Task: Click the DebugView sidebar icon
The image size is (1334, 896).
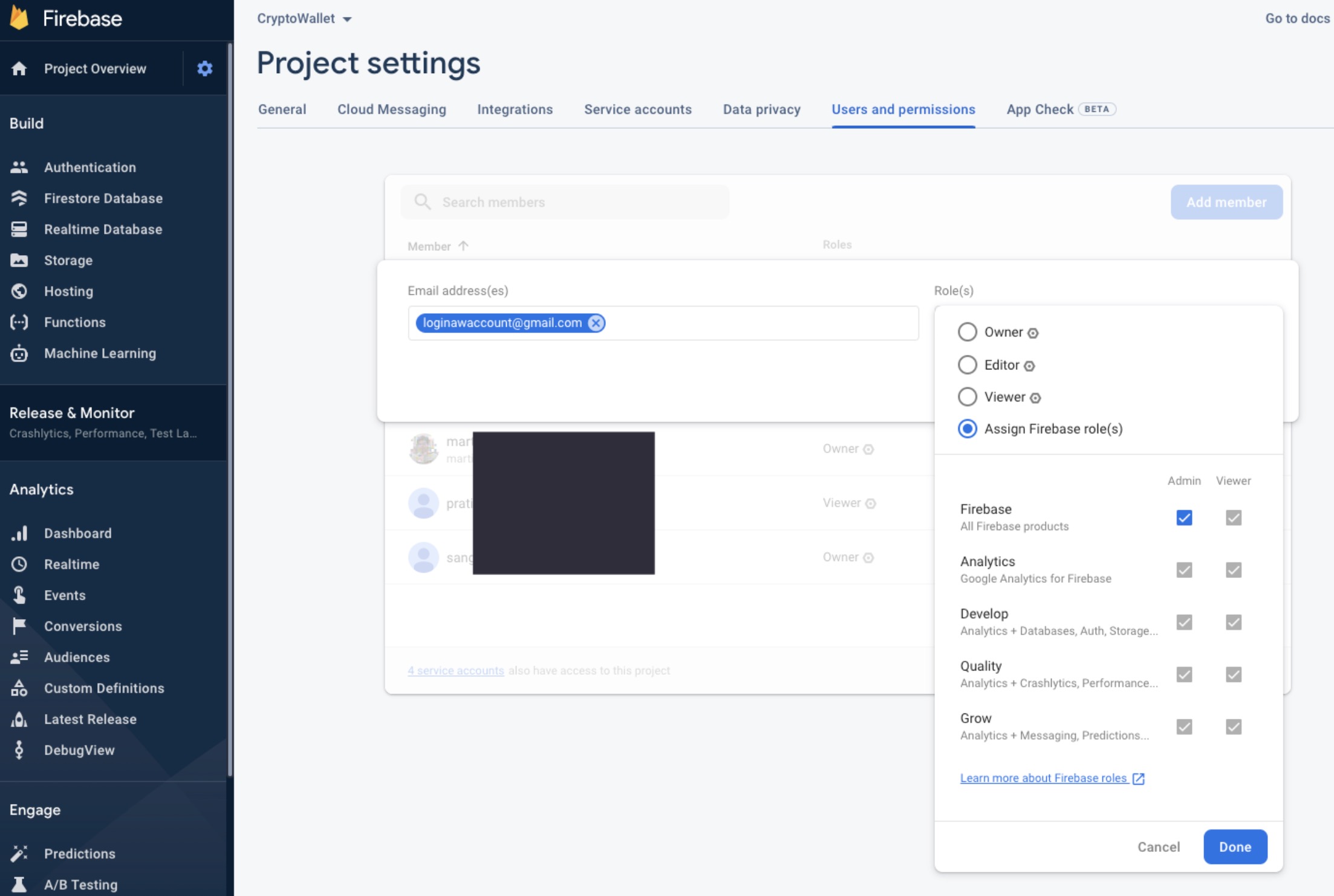Action: 19,750
